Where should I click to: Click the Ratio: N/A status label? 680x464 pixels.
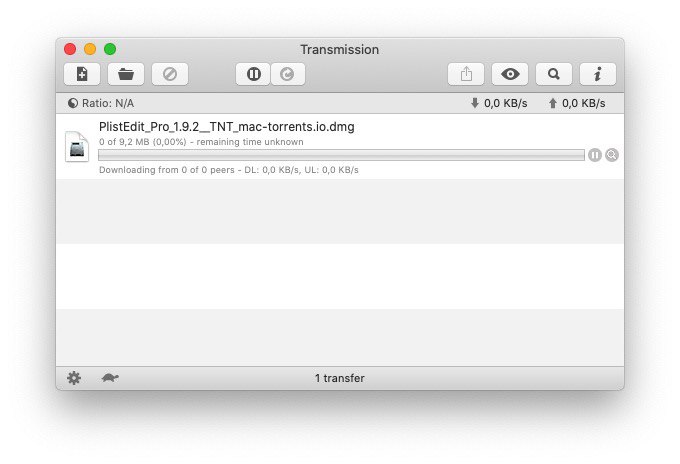pos(108,103)
